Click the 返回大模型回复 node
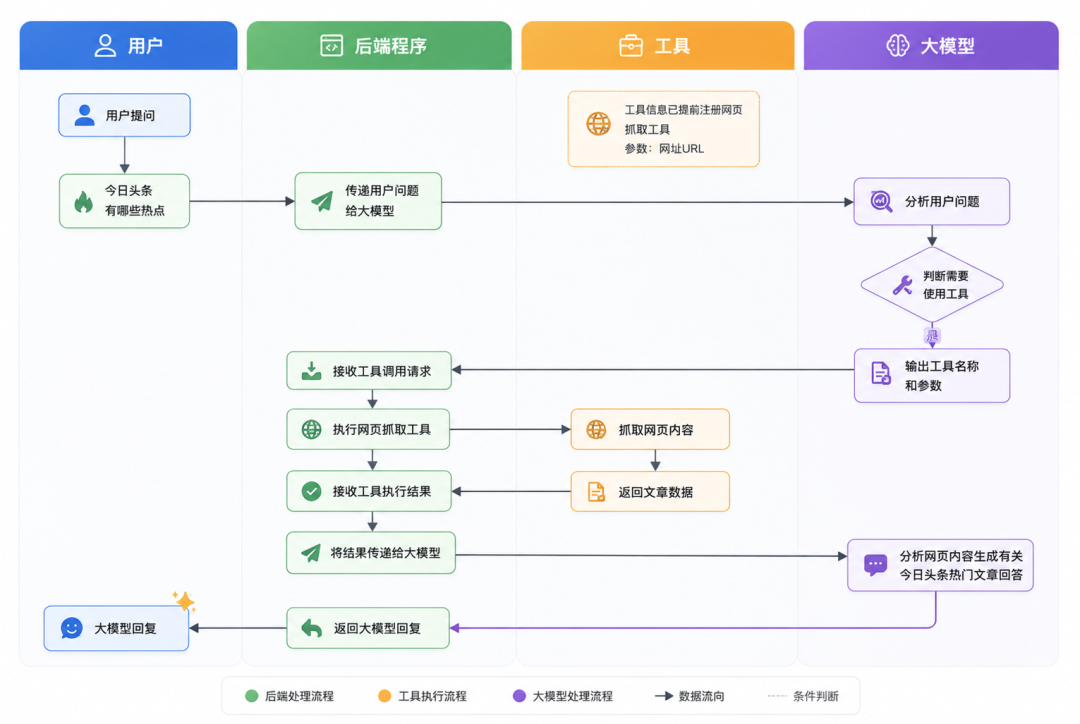 pos(368,628)
